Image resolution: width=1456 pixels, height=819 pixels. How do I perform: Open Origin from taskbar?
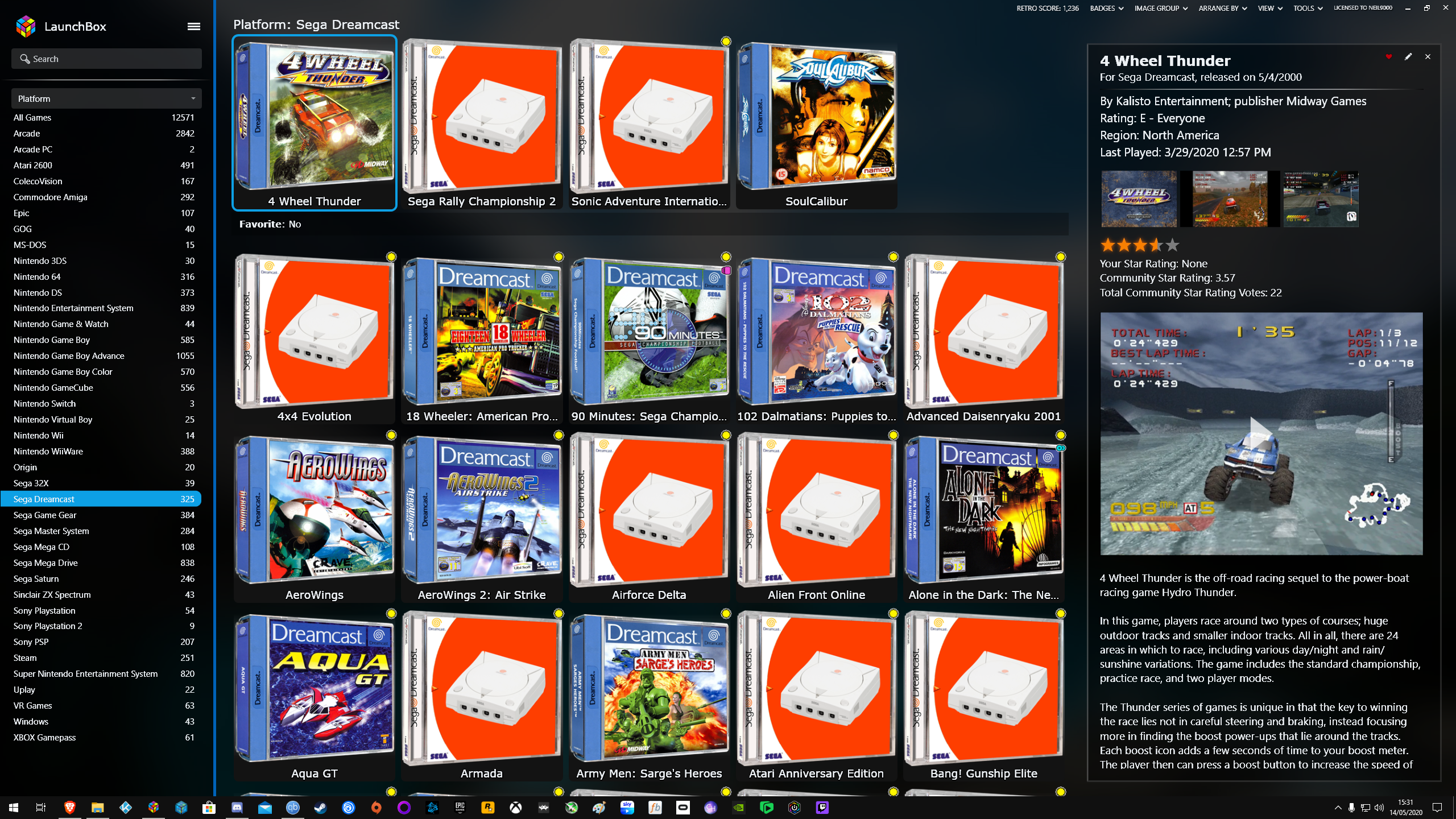point(377,808)
